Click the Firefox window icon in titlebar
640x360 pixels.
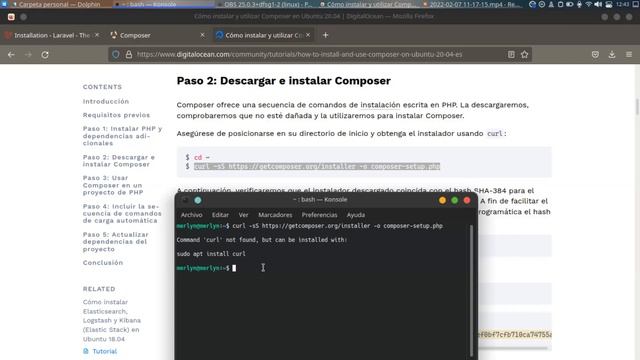click(11, 17)
